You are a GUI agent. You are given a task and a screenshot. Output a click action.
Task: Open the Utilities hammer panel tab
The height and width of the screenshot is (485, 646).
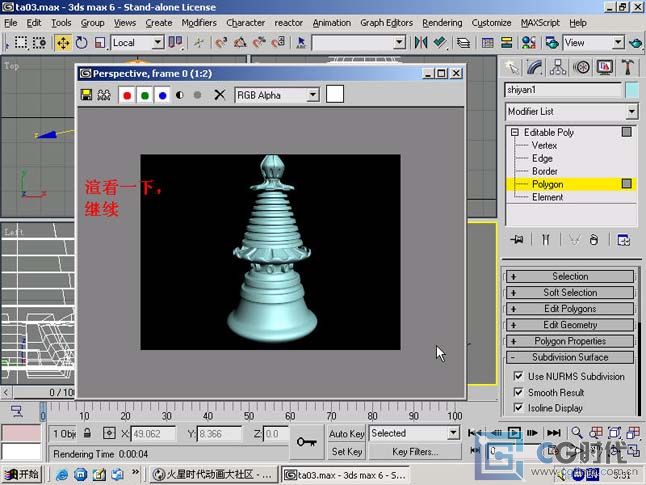(627, 67)
